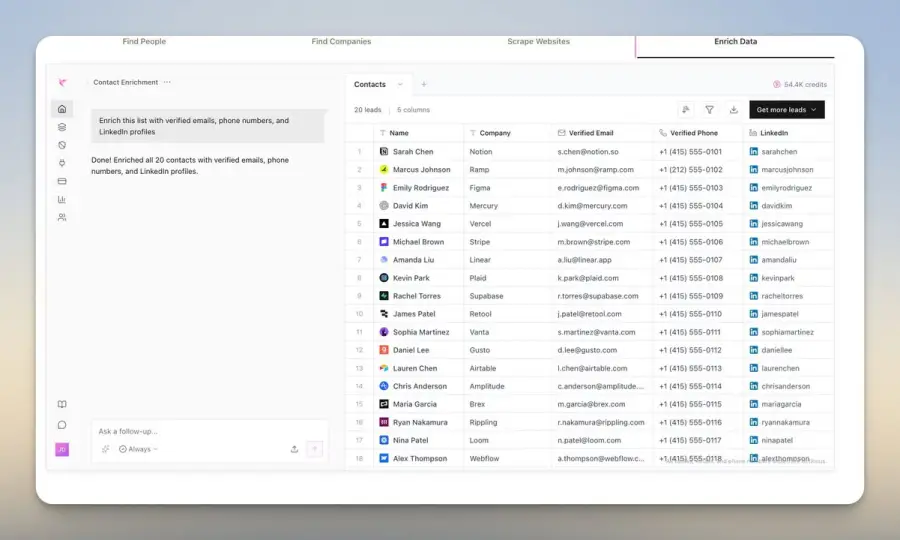Click Stripe logo beside Michael Brown

click(384, 242)
